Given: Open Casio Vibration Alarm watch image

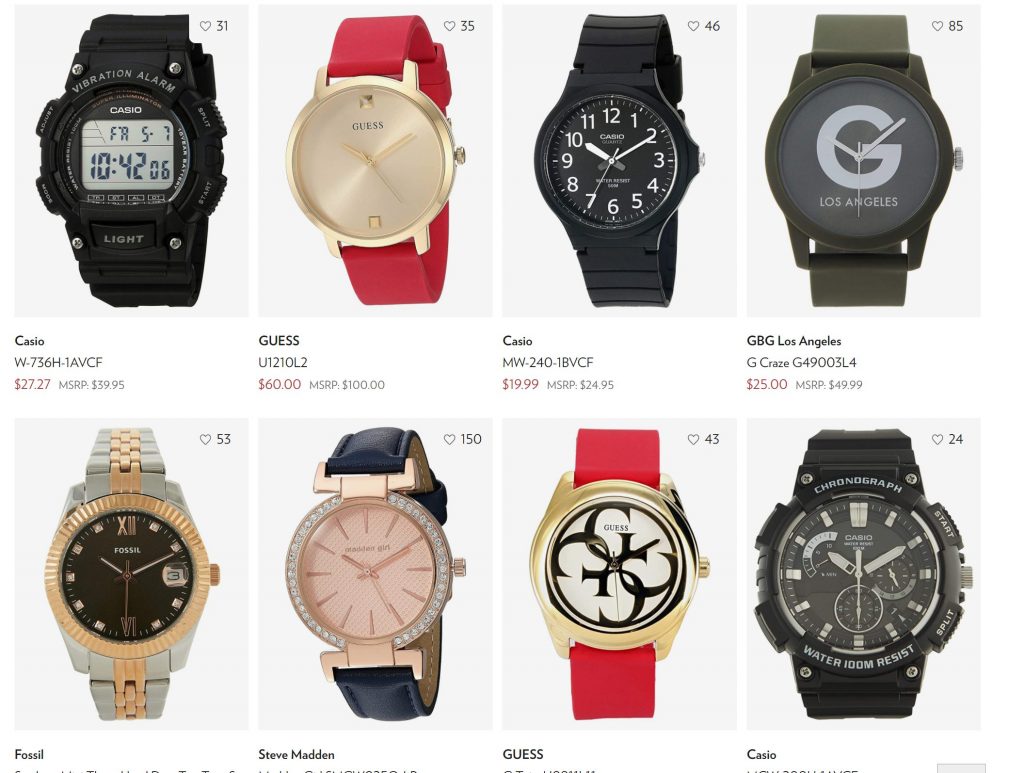Looking at the screenshot, I should pyautogui.click(x=131, y=161).
